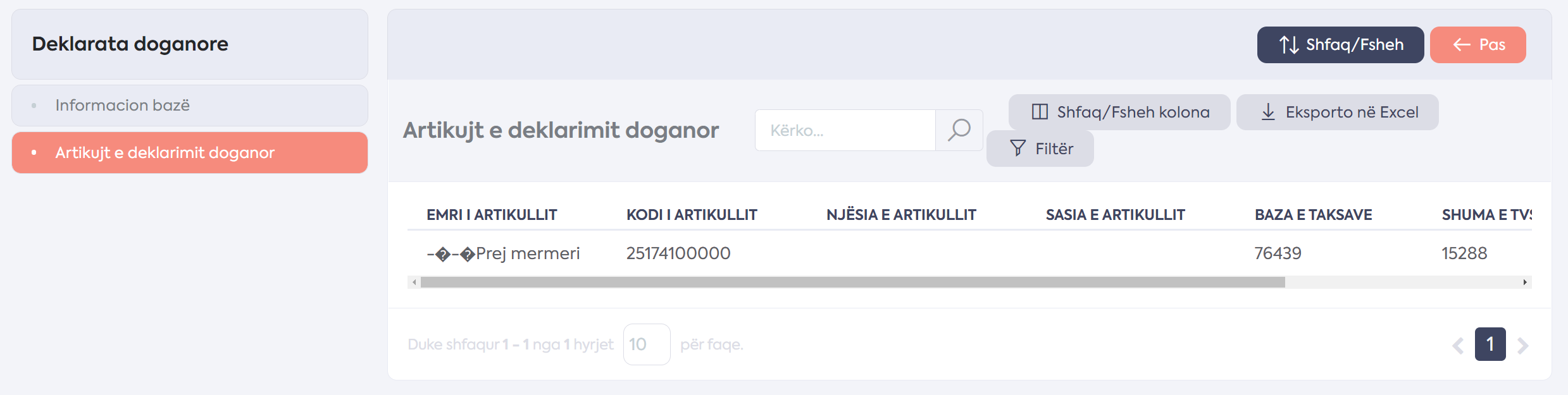Click the scrollbar right arrow

point(1525,283)
